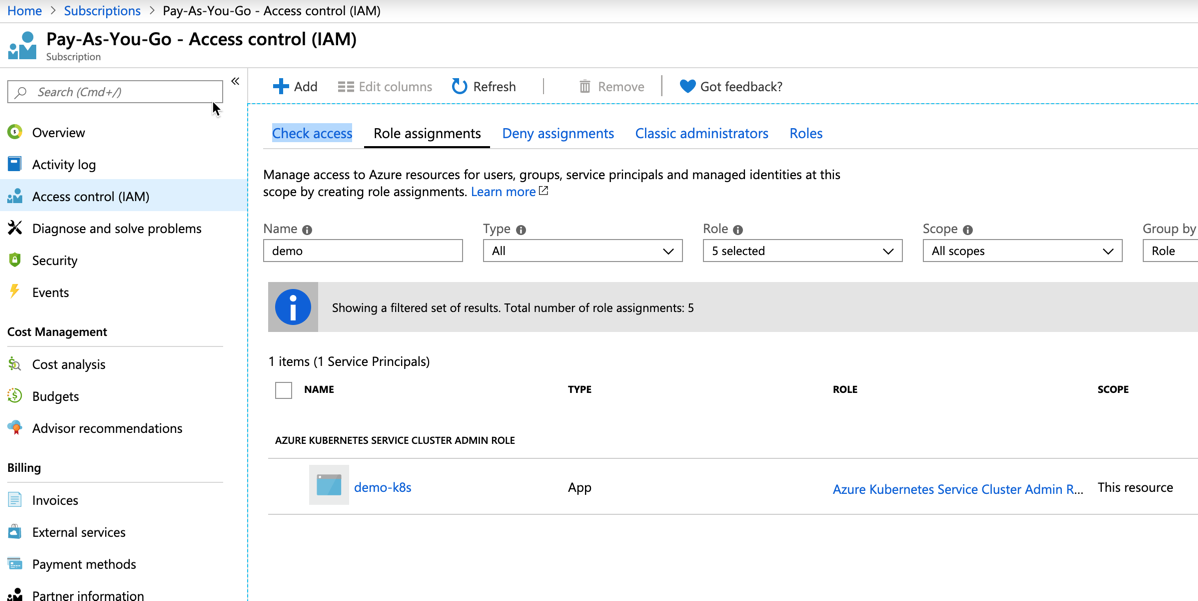Click the Got feedback heart icon

pyautogui.click(x=687, y=87)
